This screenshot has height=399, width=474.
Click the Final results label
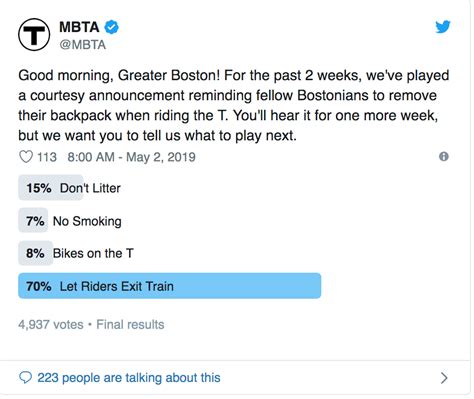click(x=130, y=324)
